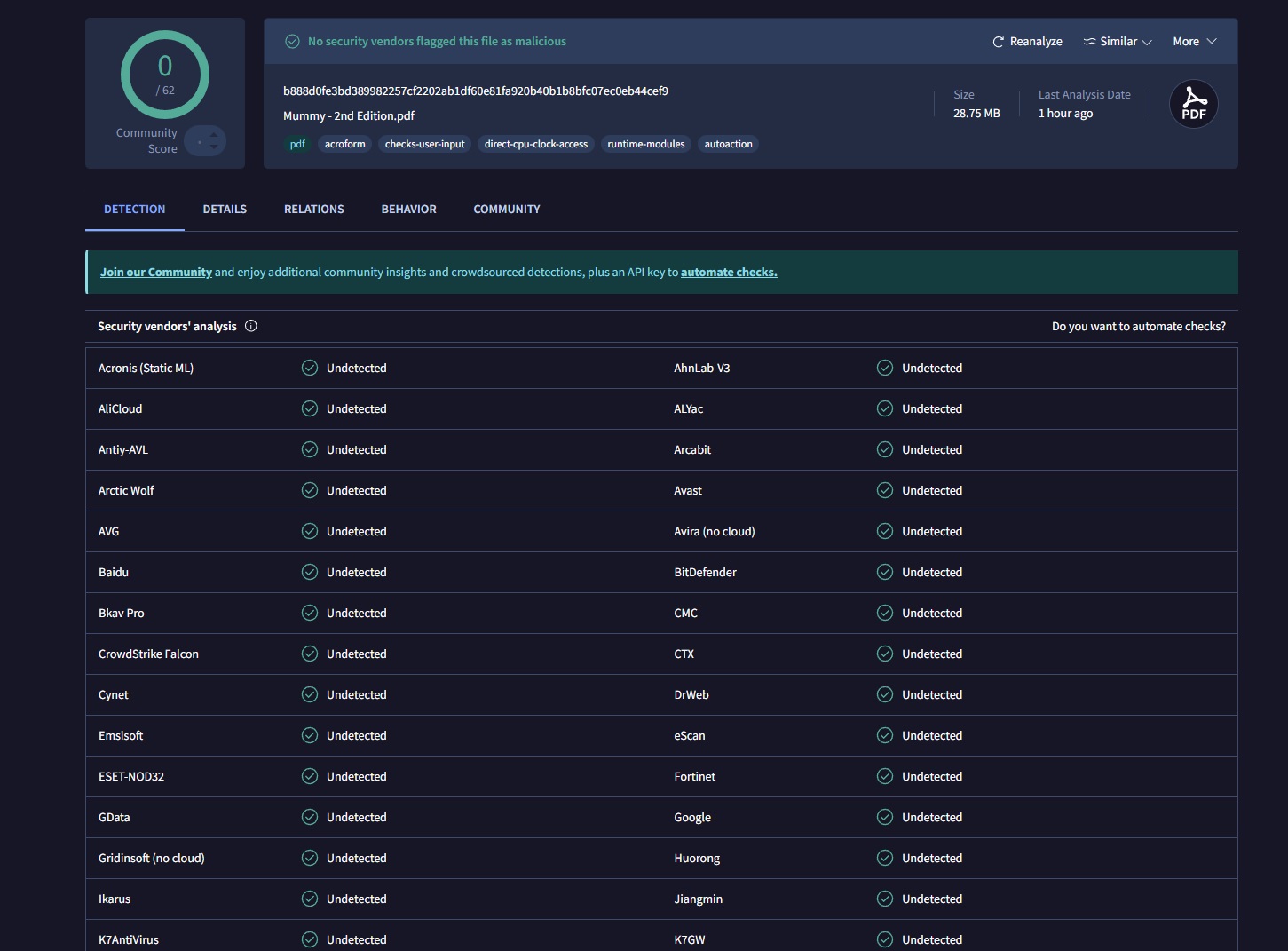
Task: Click the Baidu undetected check icon
Action: point(310,572)
